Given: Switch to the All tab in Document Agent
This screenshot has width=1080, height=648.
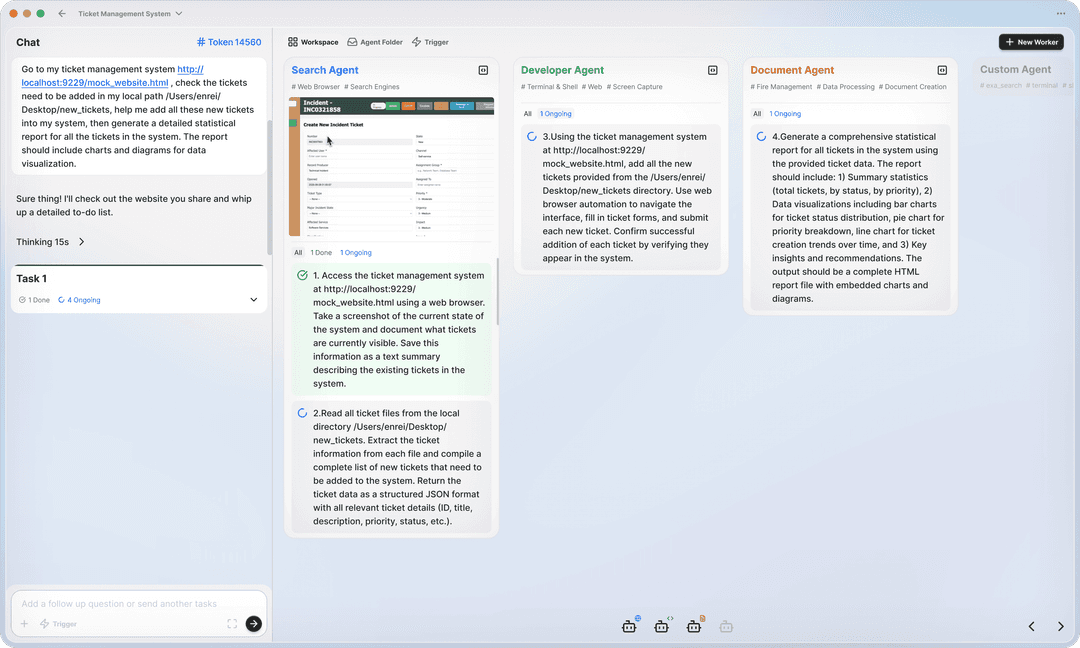Looking at the screenshot, I should [758, 113].
